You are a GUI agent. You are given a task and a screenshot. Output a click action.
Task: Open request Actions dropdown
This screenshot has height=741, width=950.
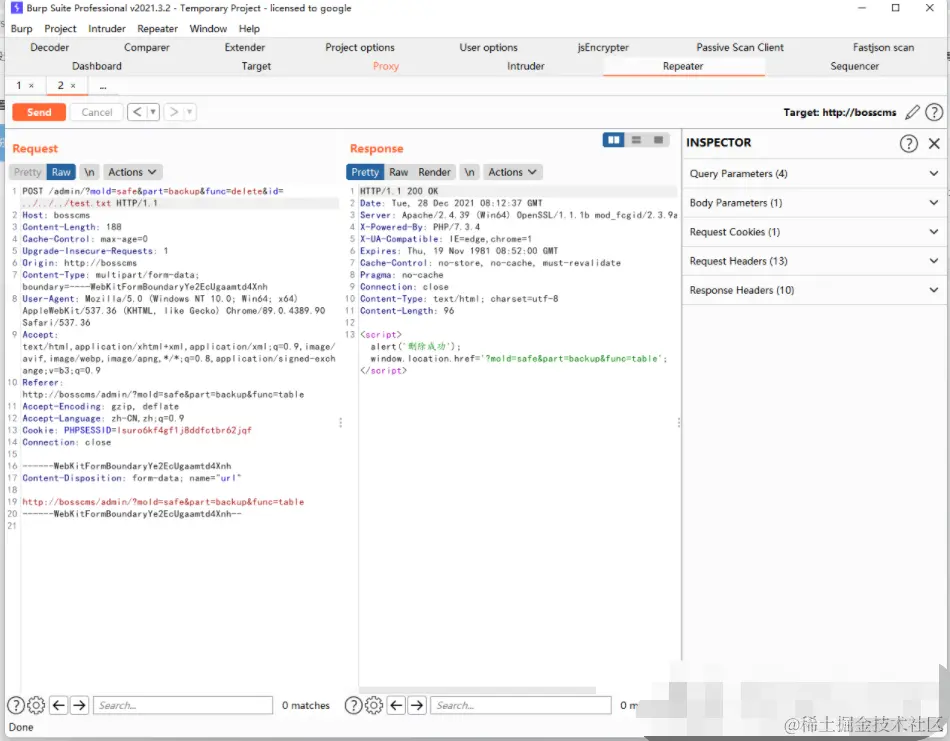pos(132,172)
